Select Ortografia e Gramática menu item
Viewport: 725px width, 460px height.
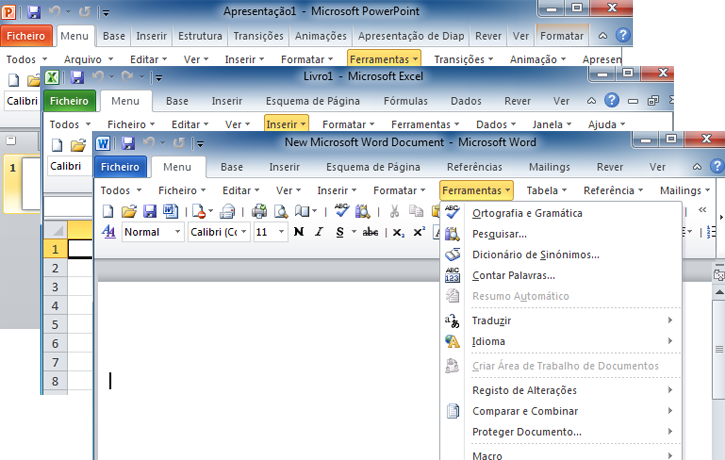(x=561, y=213)
